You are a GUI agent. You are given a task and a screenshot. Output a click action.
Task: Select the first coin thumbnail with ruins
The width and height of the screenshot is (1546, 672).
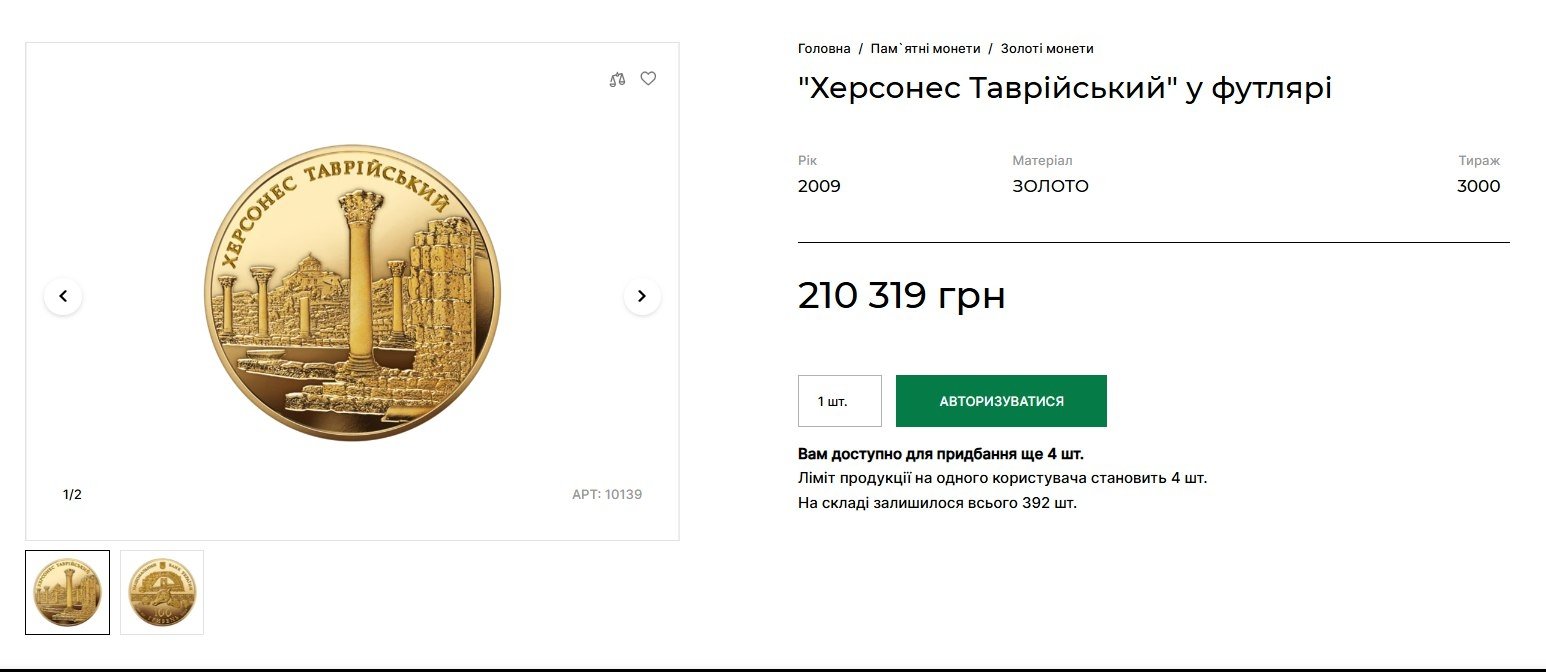click(x=68, y=592)
